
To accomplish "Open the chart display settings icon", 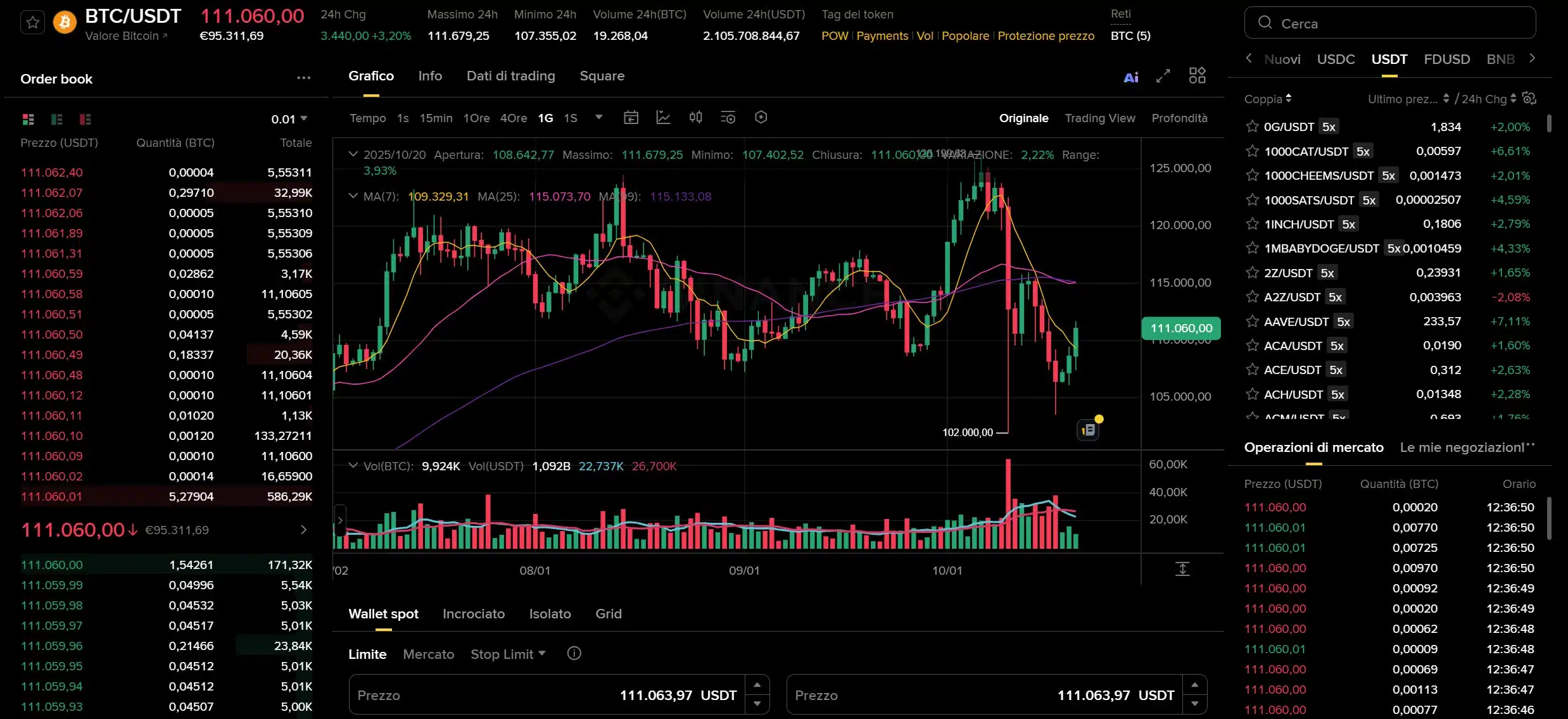I will coord(761,117).
